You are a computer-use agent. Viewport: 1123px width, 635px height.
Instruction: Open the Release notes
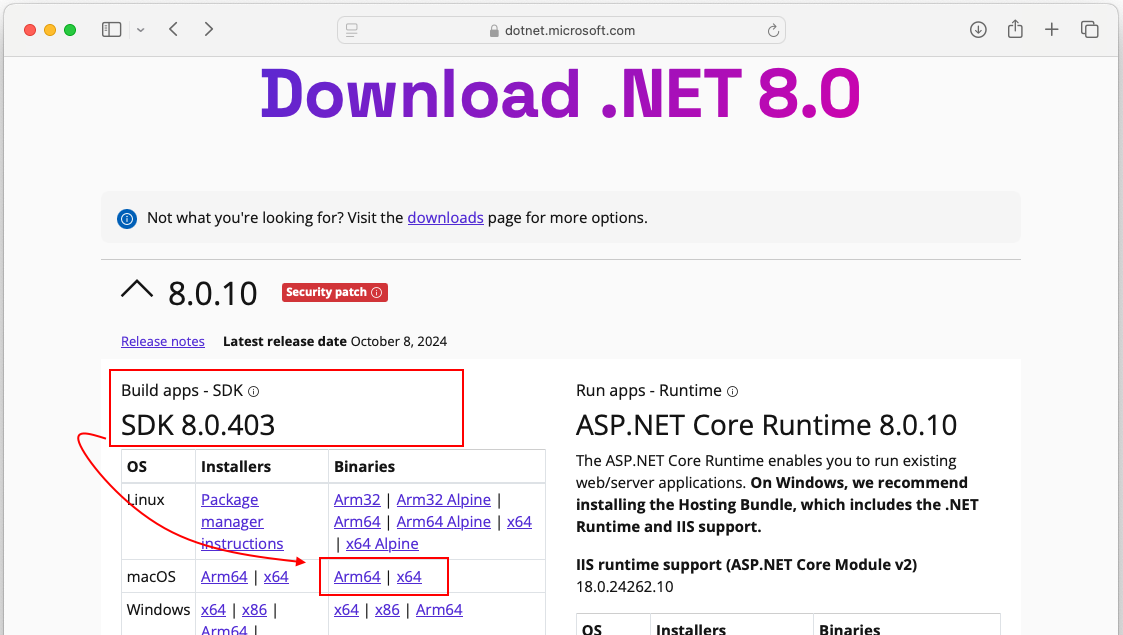pyautogui.click(x=162, y=341)
